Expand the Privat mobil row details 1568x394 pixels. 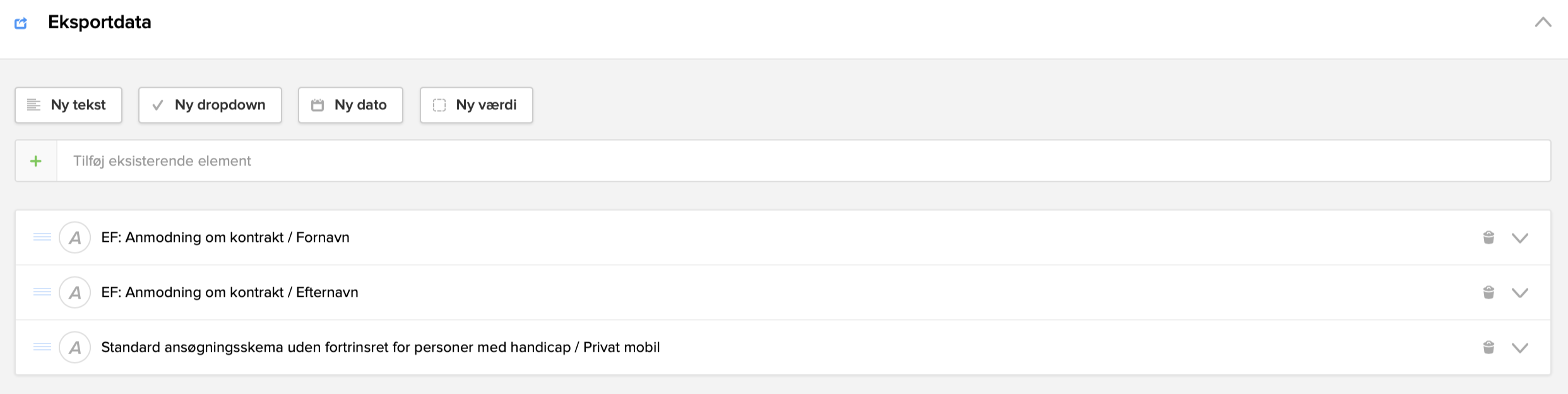(x=1520, y=348)
